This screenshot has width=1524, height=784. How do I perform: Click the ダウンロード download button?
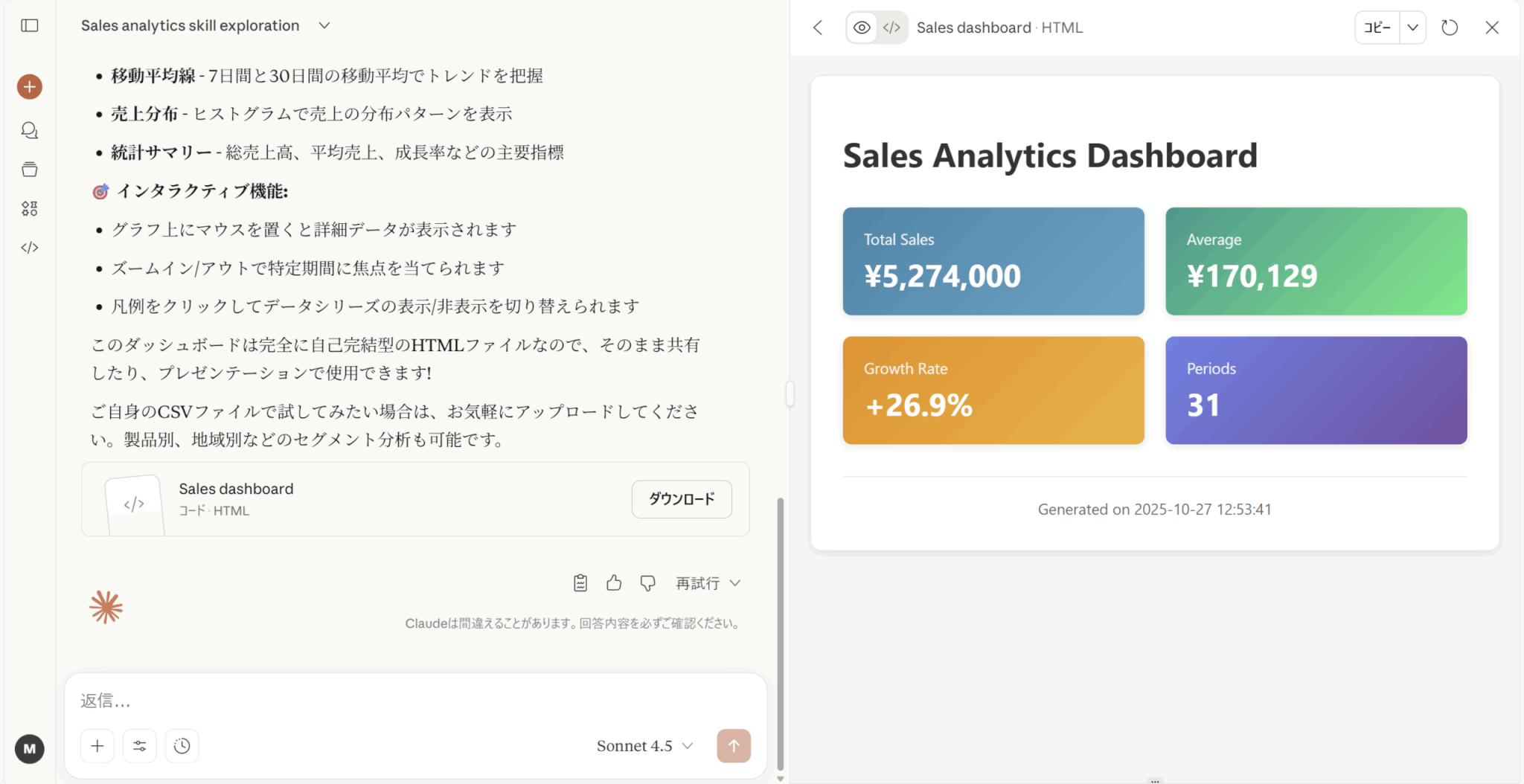pyautogui.click(x=681, y=499)
